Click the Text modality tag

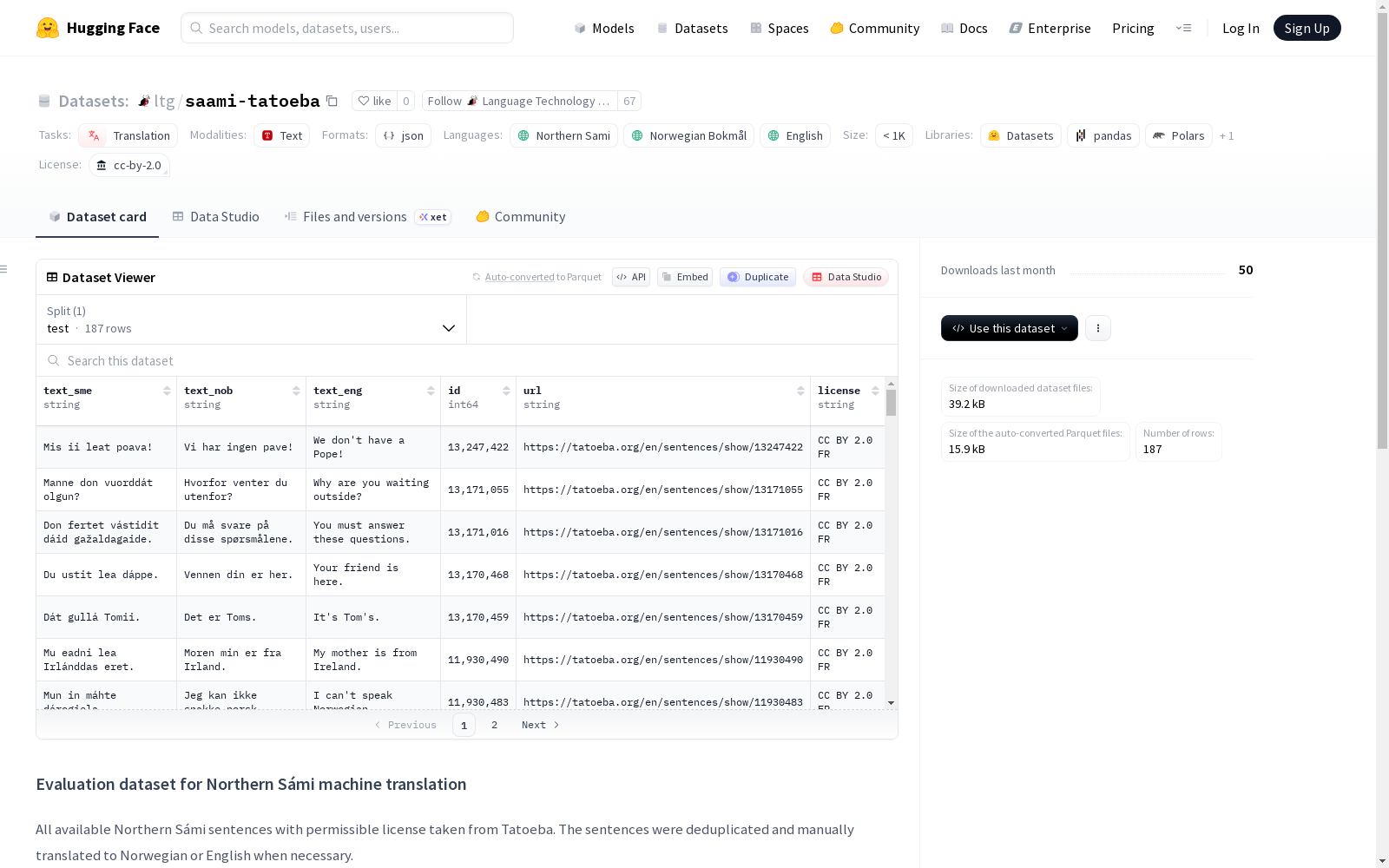coord(281,135)
